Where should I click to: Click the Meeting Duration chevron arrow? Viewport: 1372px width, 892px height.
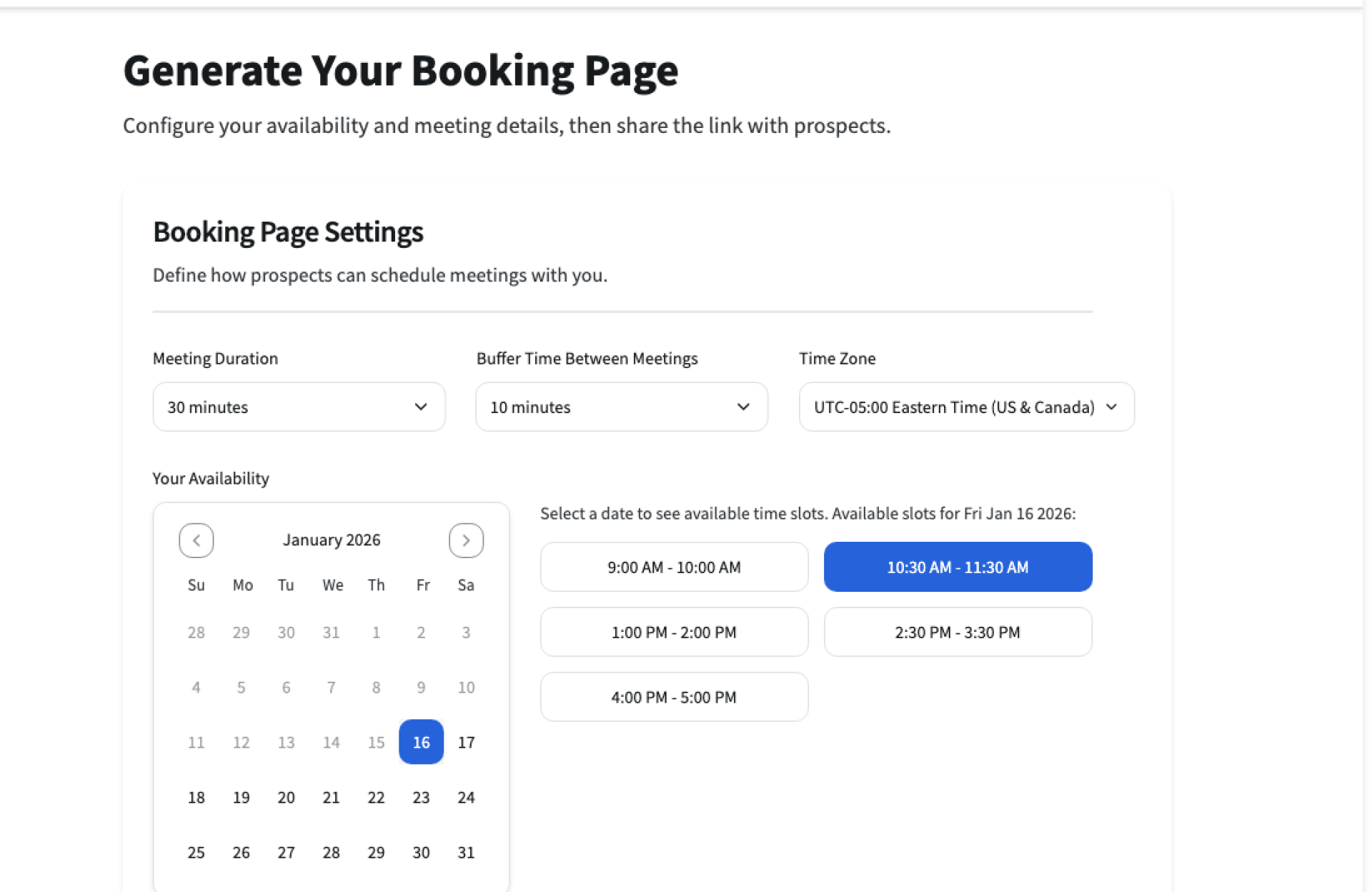tap(421, 407)
